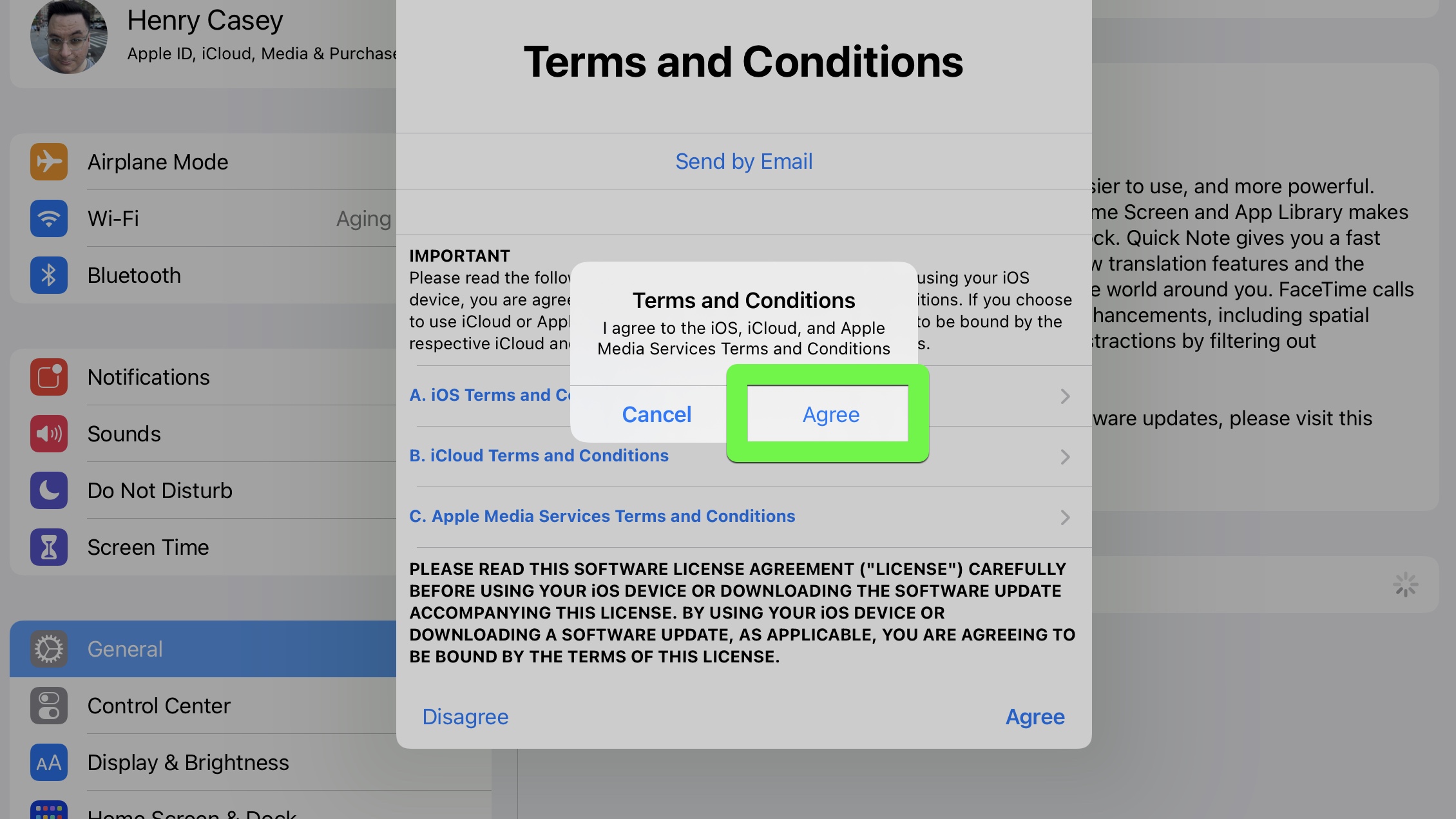Click Agree at bottom of page

(x=1035, y=717)
